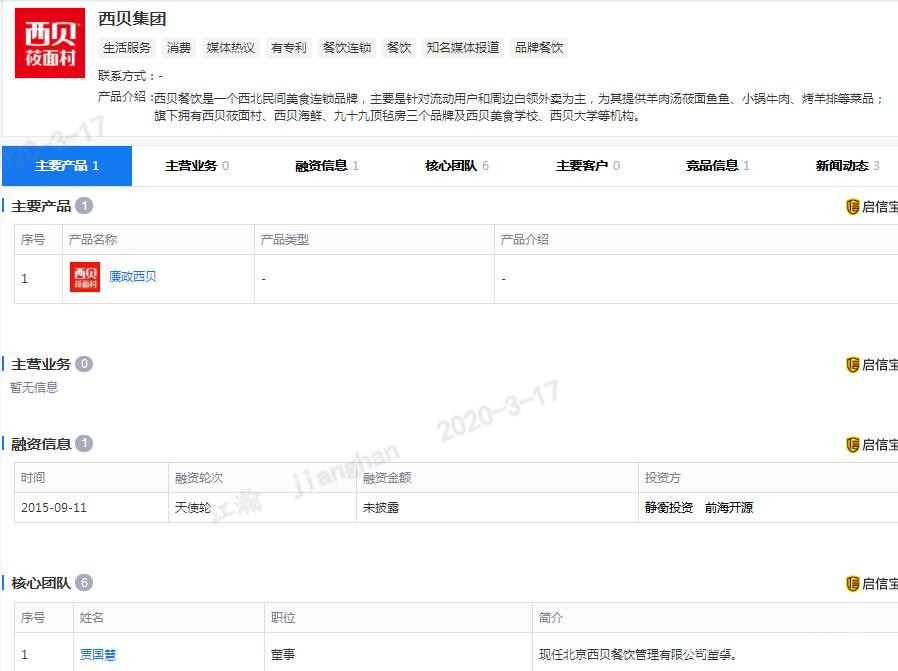
Task: Select the 主要客户 tab
Action: click(x=588, y=166)
